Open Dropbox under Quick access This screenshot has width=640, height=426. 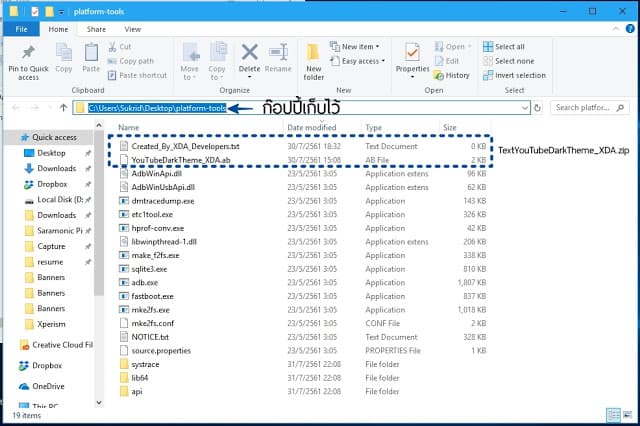pos(52,184)
